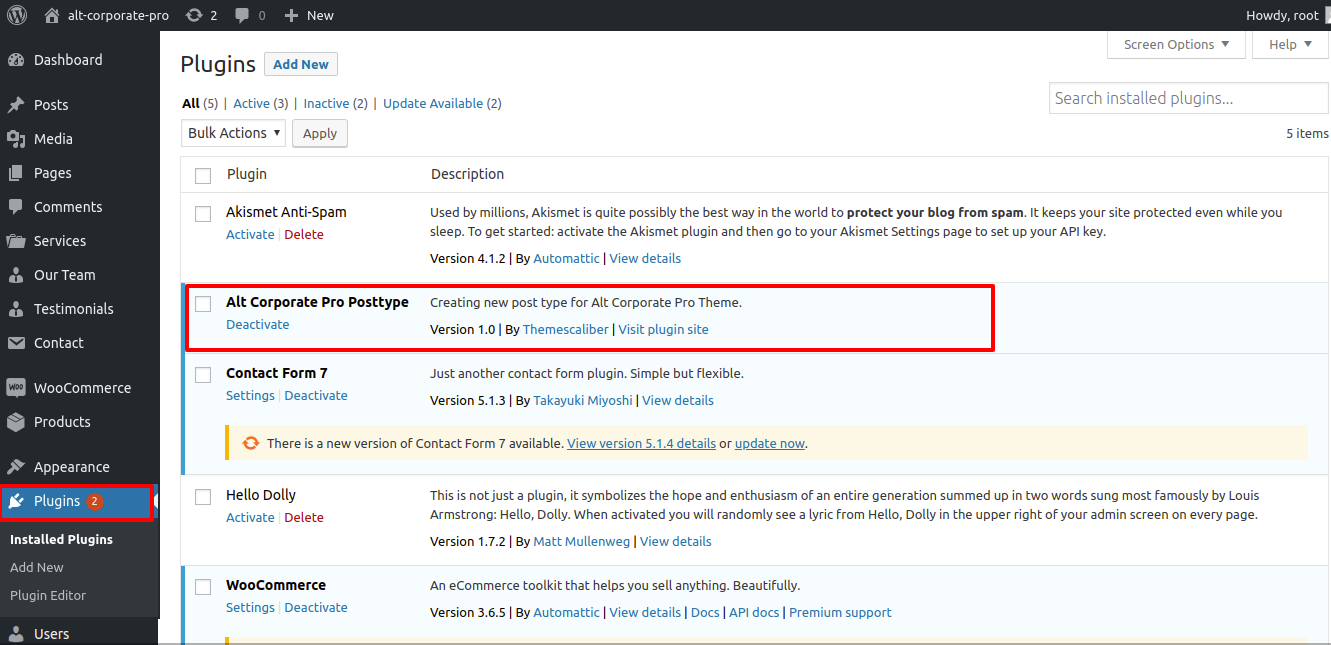Click the Our Team person icon

coord(16,275)
